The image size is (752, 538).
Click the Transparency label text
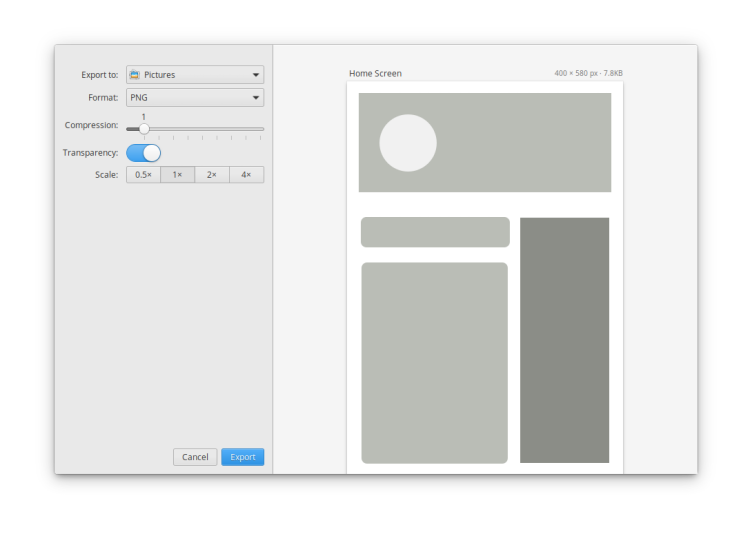90,153
